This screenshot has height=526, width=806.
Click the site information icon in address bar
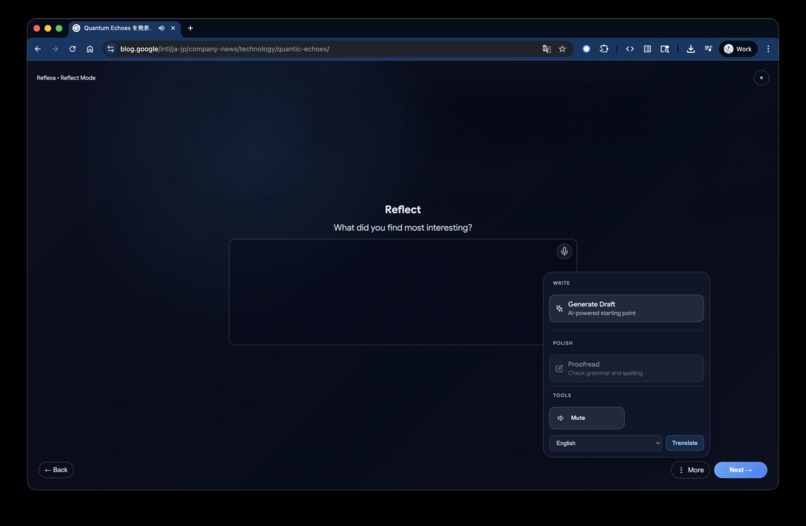111,49
